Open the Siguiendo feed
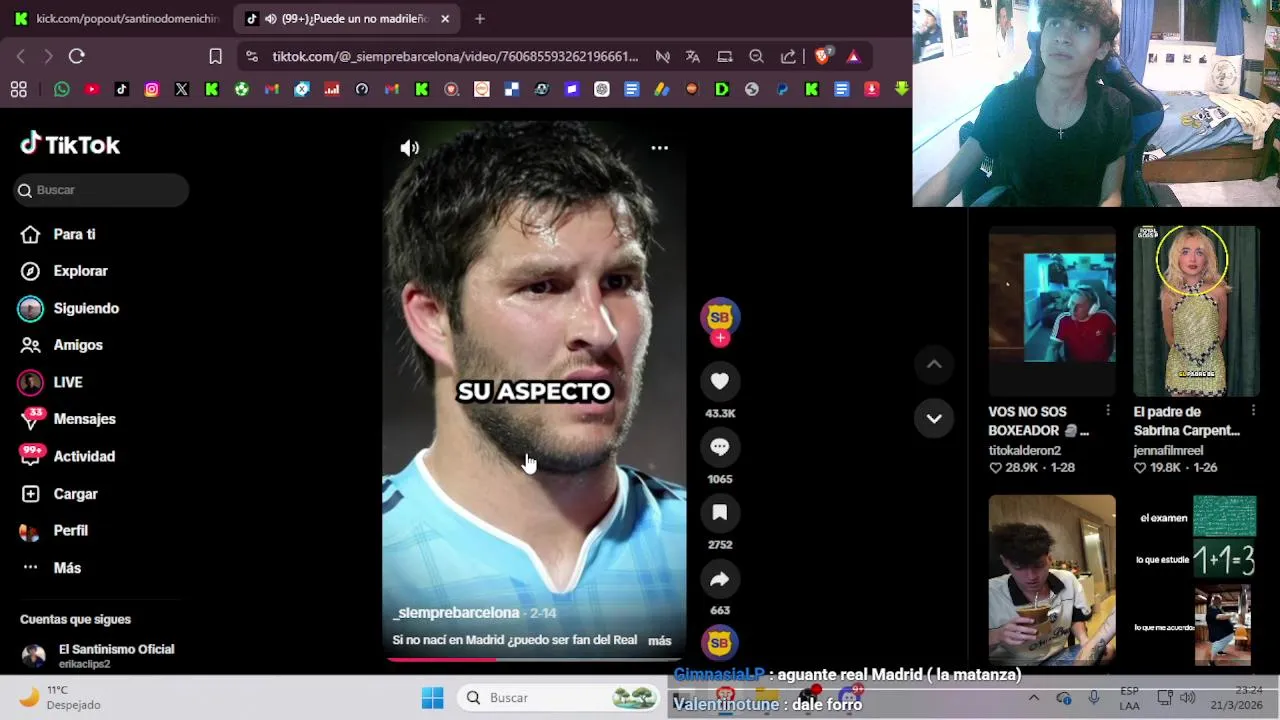 point(69,308)
